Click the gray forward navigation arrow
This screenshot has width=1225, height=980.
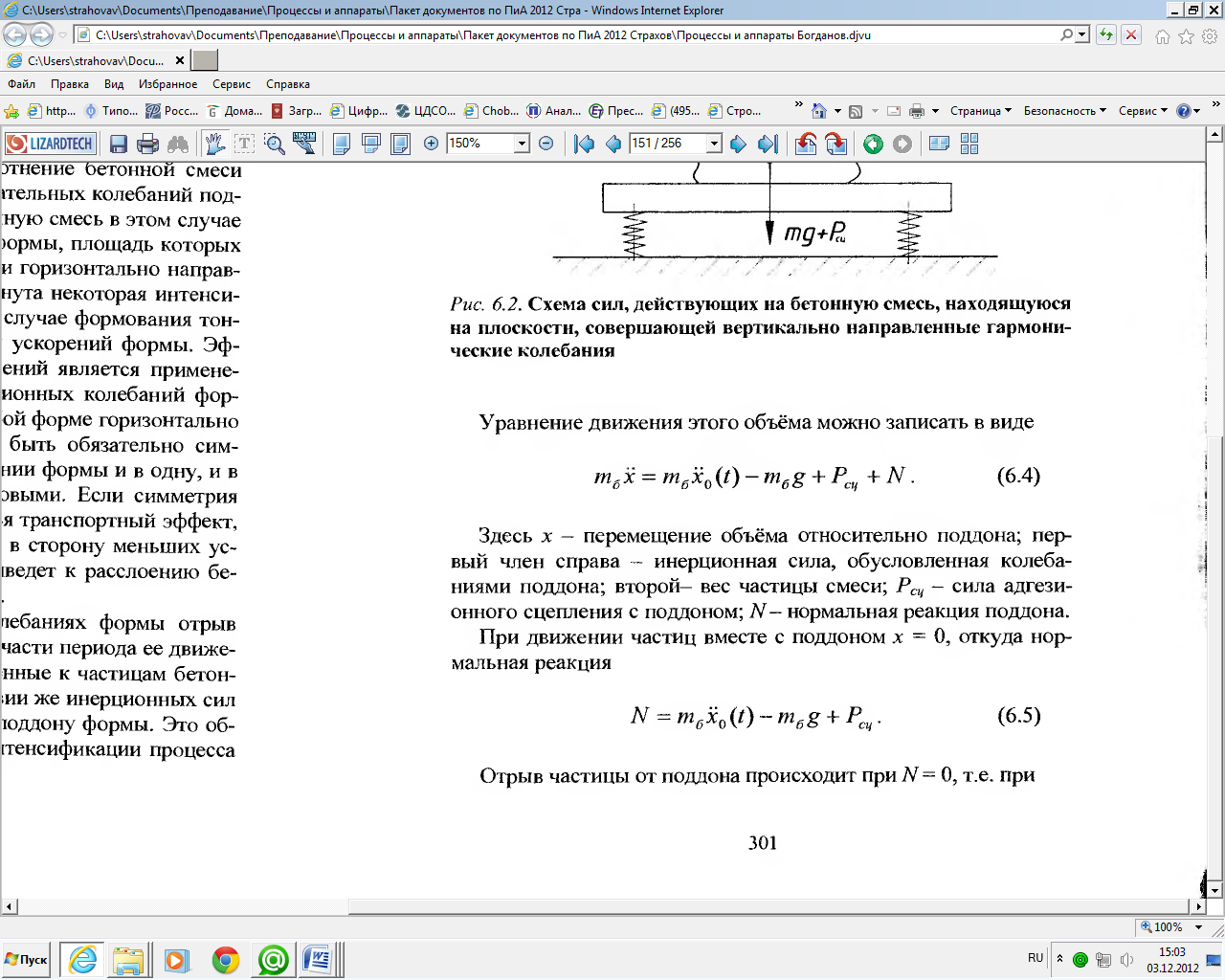pyautogui.click(x=902, y=144)
